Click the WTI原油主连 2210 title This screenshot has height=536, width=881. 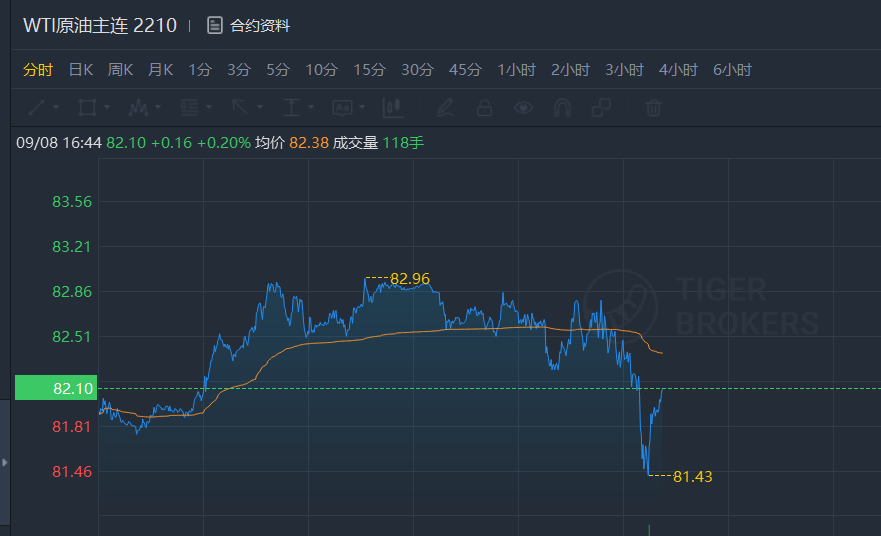[x=99, y=26]
